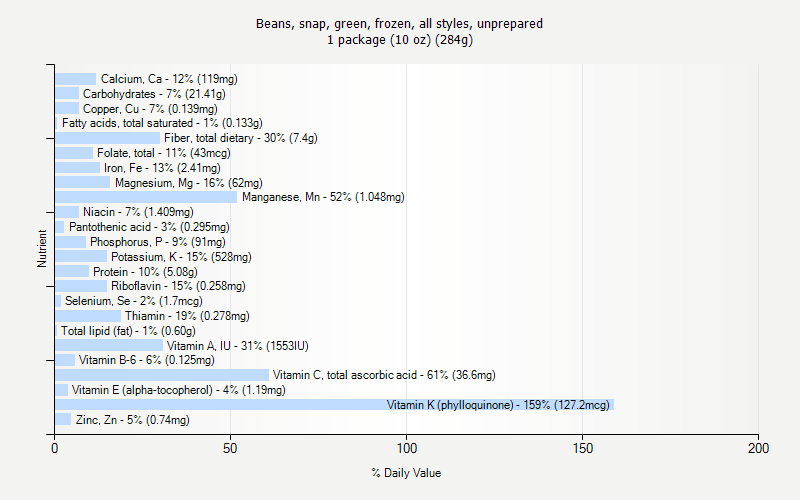This screenshot has height=500, width=800.
Task: Click the blue bar left of Manganese label
Action: coord(146,197)
